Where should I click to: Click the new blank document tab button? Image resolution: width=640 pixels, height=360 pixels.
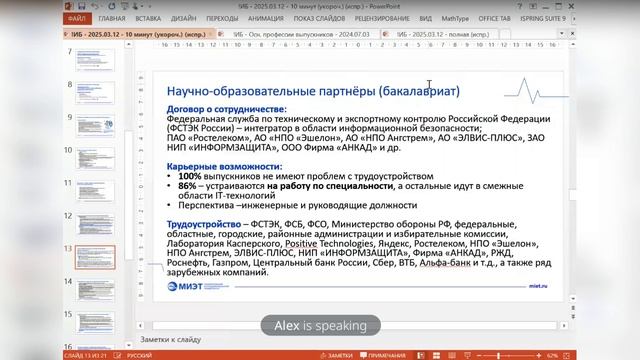coord(505,34)
